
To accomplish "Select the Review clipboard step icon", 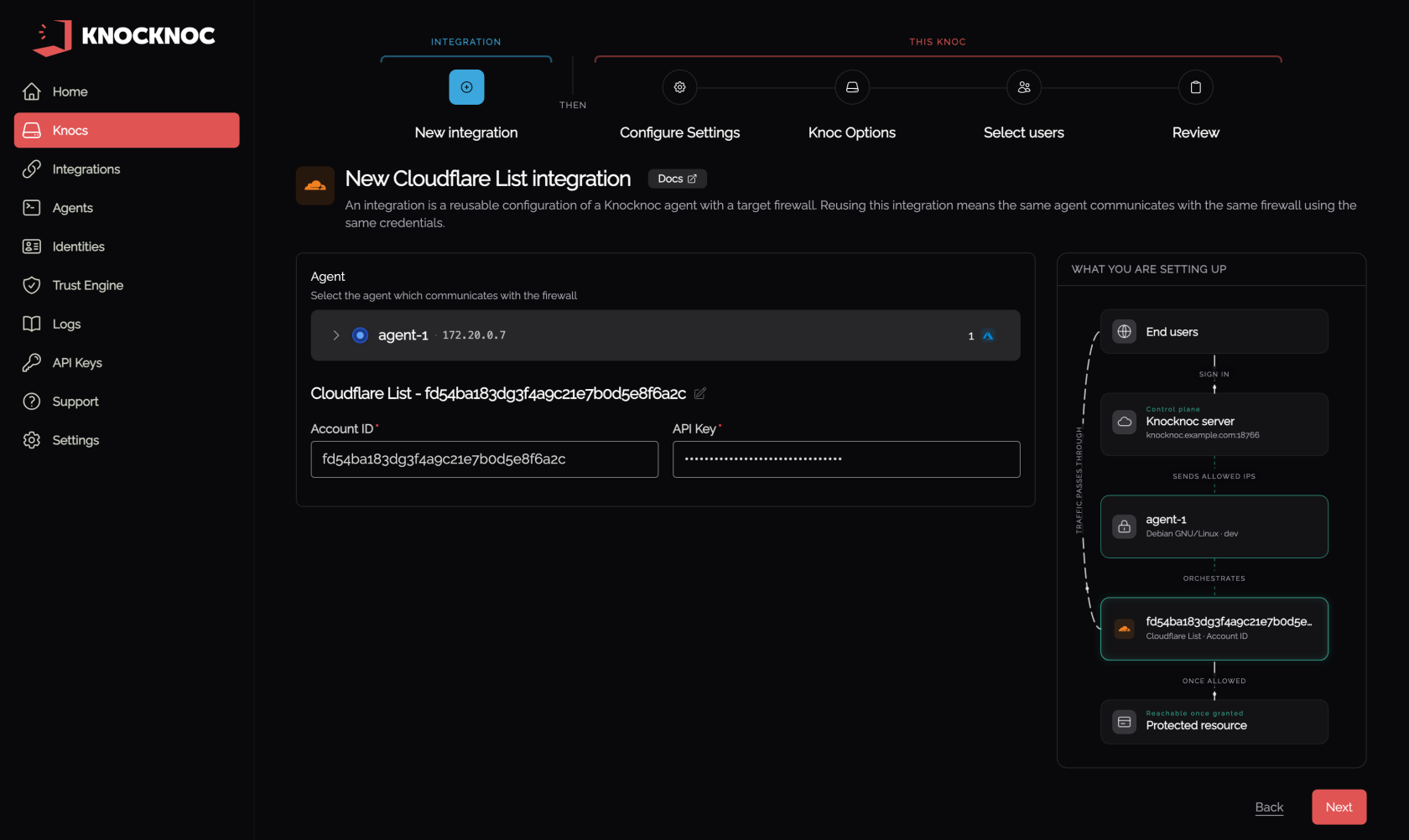I will [1196, 87].
